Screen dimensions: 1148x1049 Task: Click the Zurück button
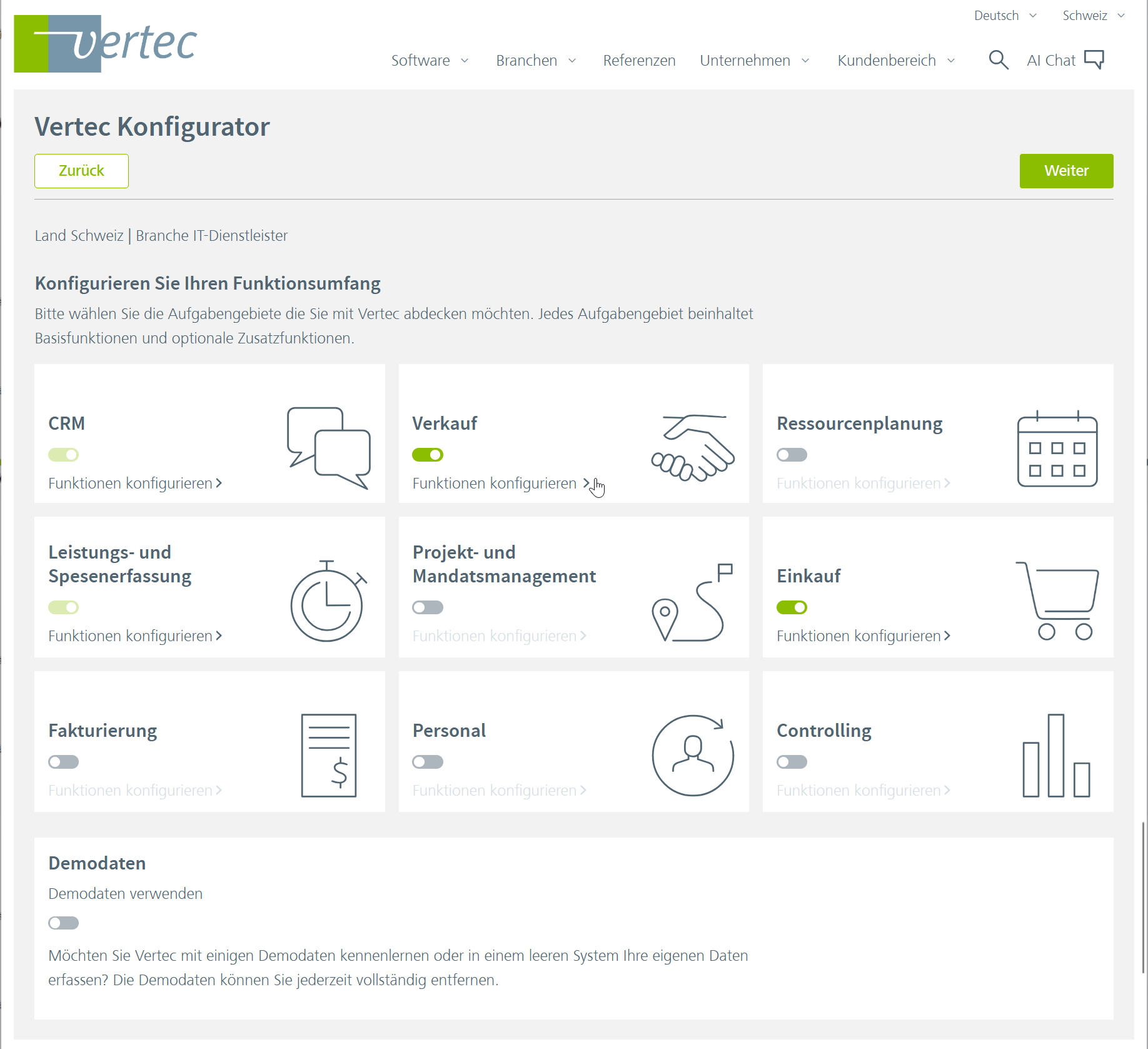tap(81, 171)
